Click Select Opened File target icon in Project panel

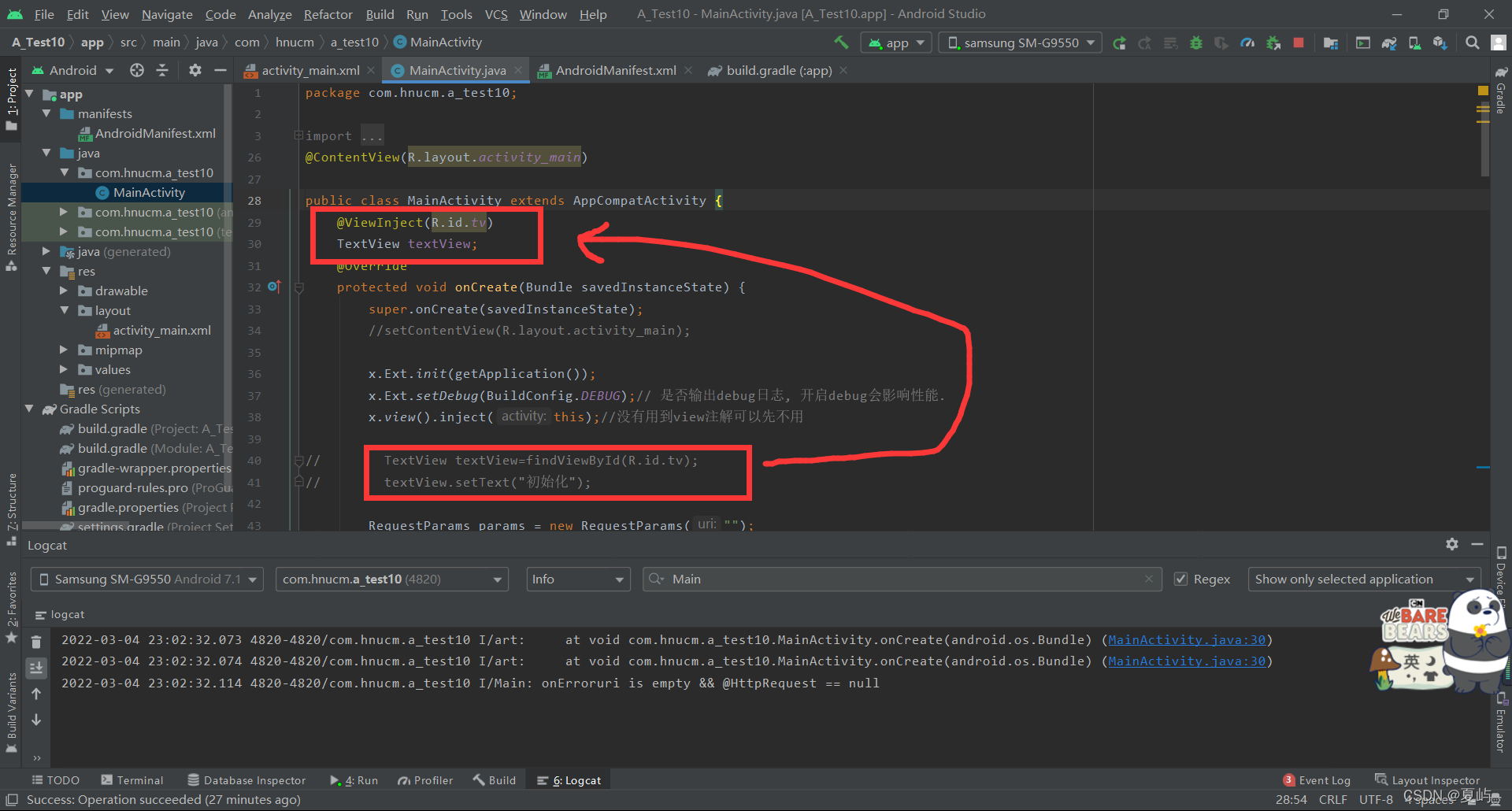(137, 70)
